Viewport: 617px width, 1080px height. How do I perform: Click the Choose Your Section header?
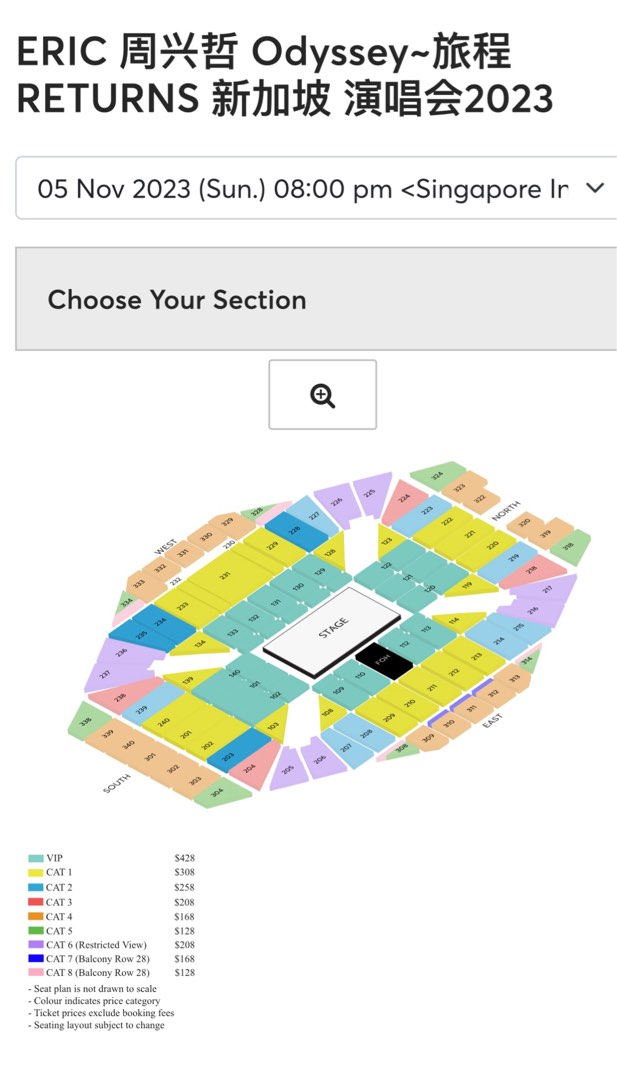click(x=176, y=300)
